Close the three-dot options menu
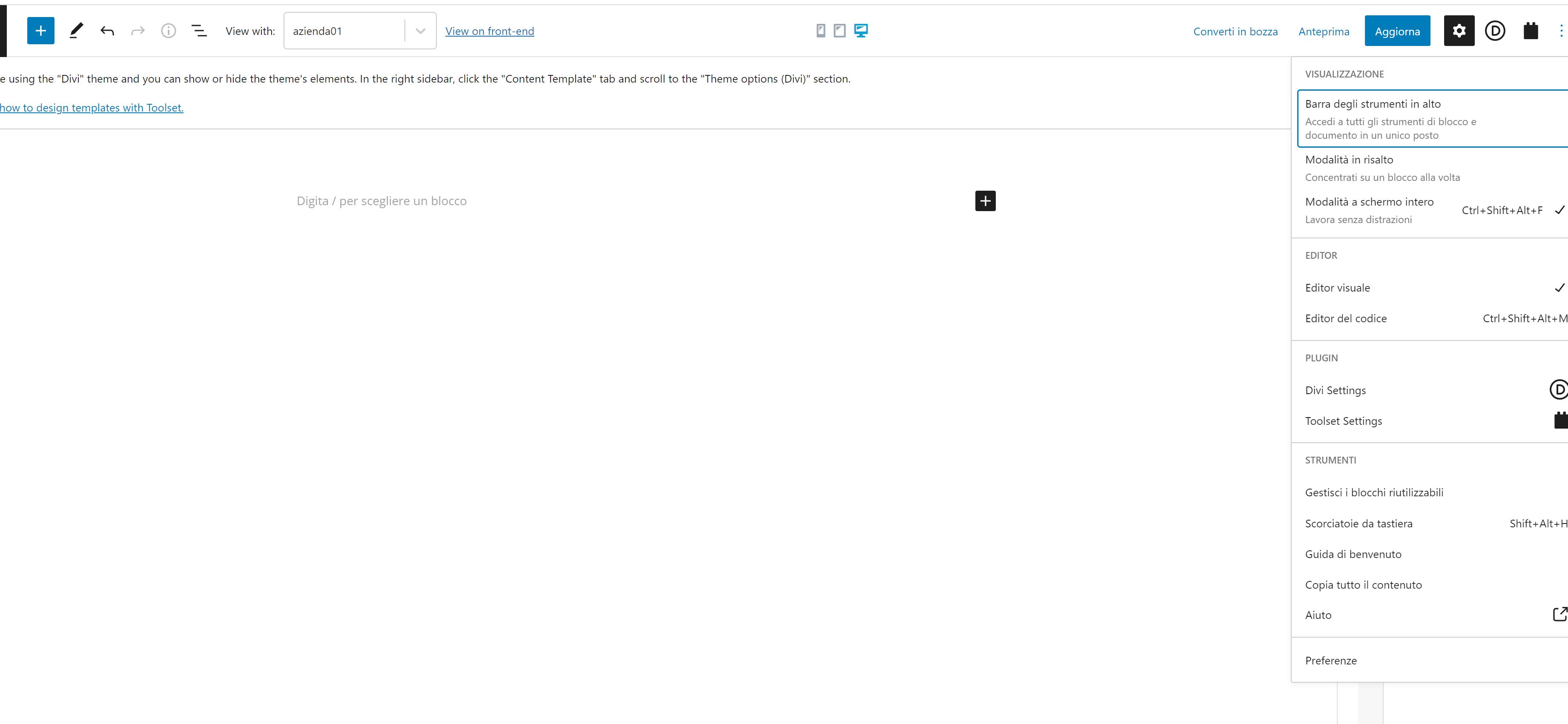The width and height of the screenshot is (1568, 724). (1561, 31)
